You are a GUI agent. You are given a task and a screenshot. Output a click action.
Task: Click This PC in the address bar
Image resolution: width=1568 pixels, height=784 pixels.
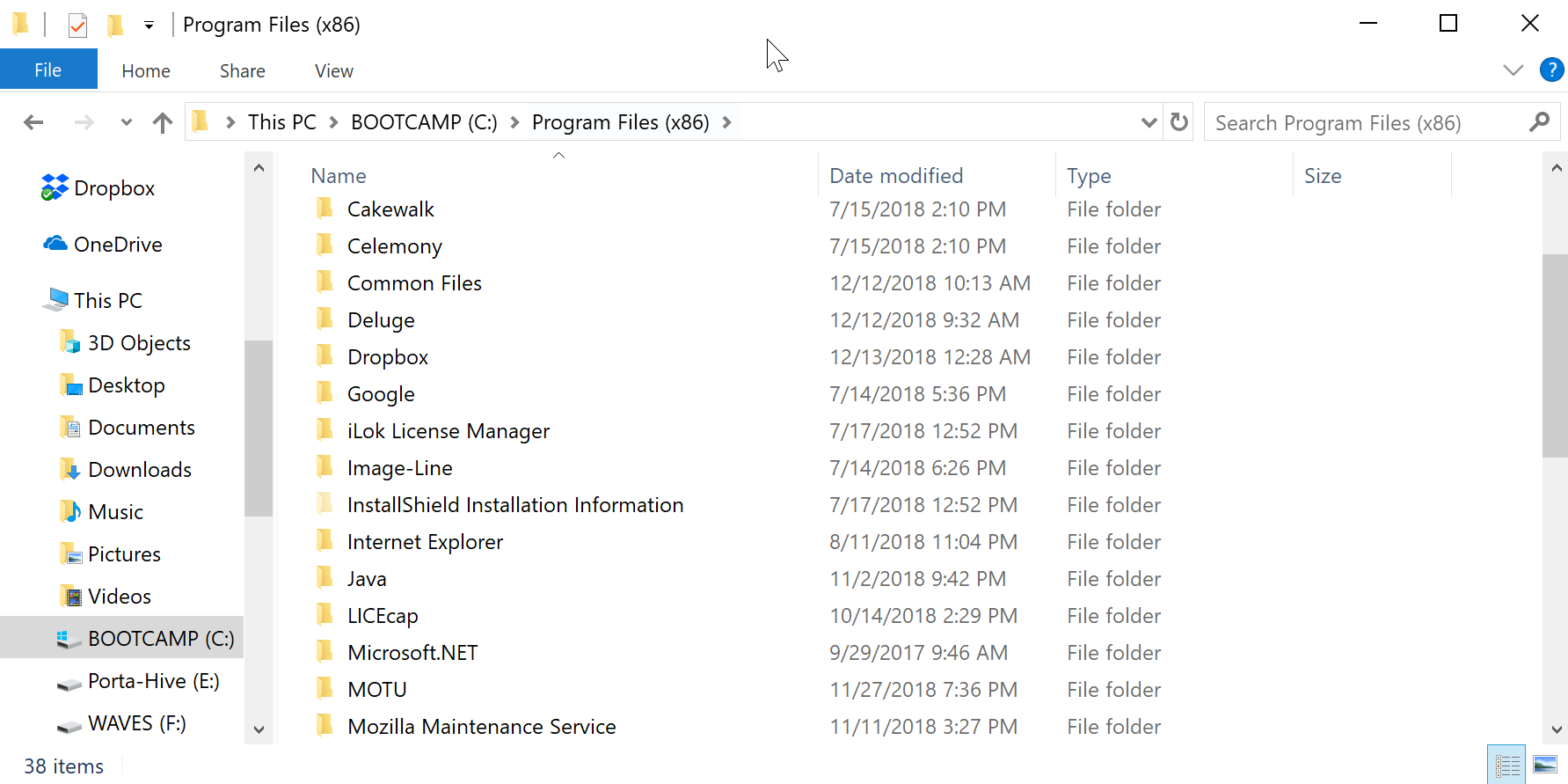point(282,122)
